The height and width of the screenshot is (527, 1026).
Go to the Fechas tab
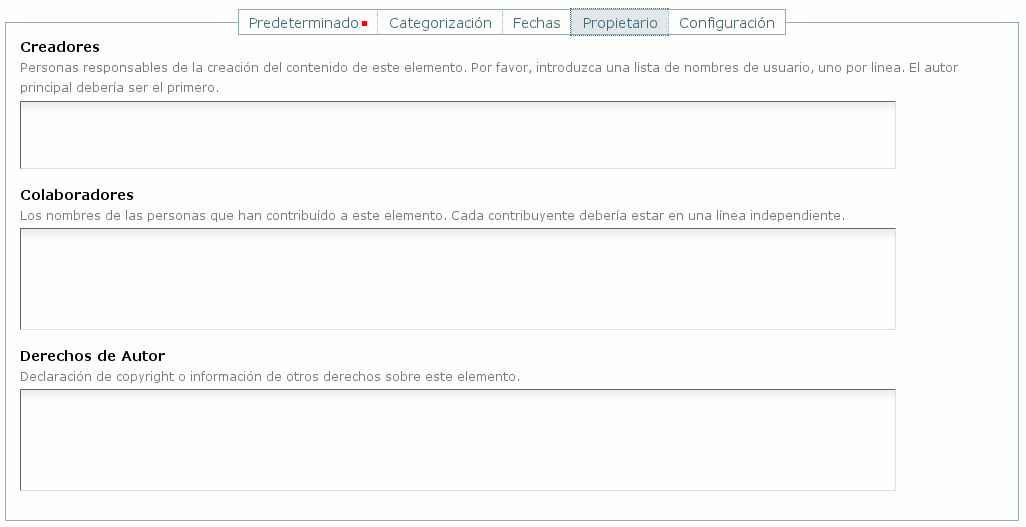536,23
